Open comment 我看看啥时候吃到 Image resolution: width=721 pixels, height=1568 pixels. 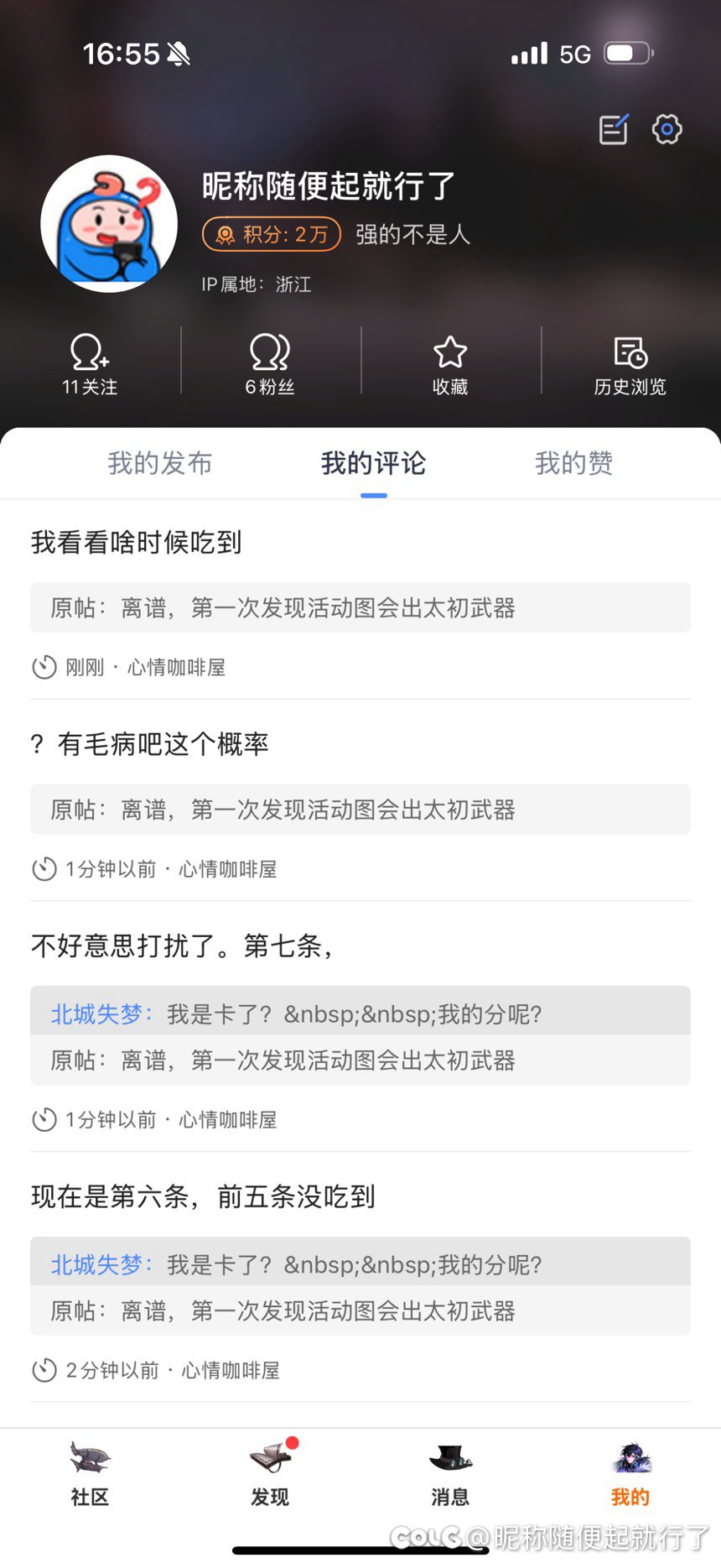click(137, 543)
